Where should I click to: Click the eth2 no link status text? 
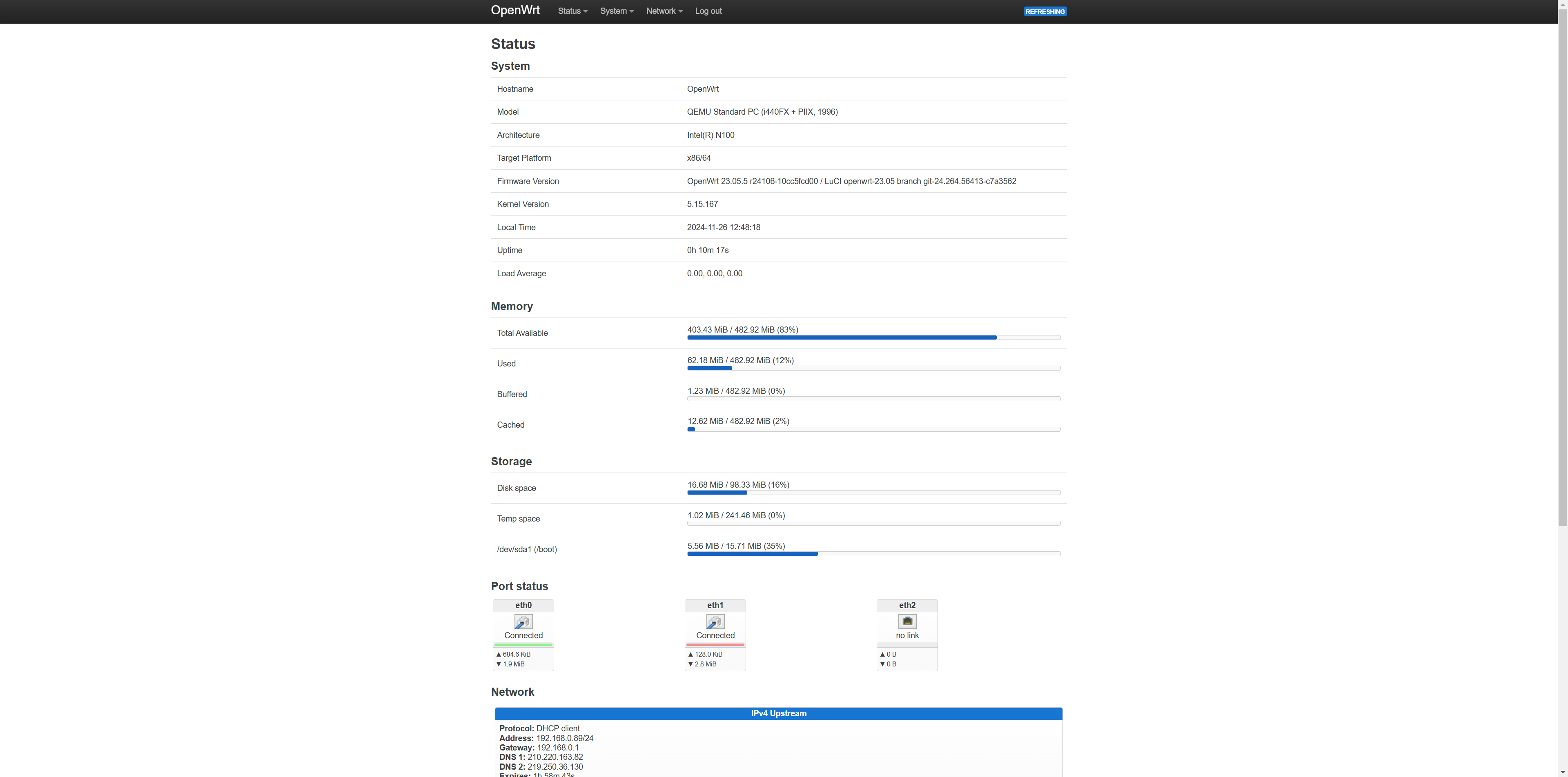[x=907, y=635]
